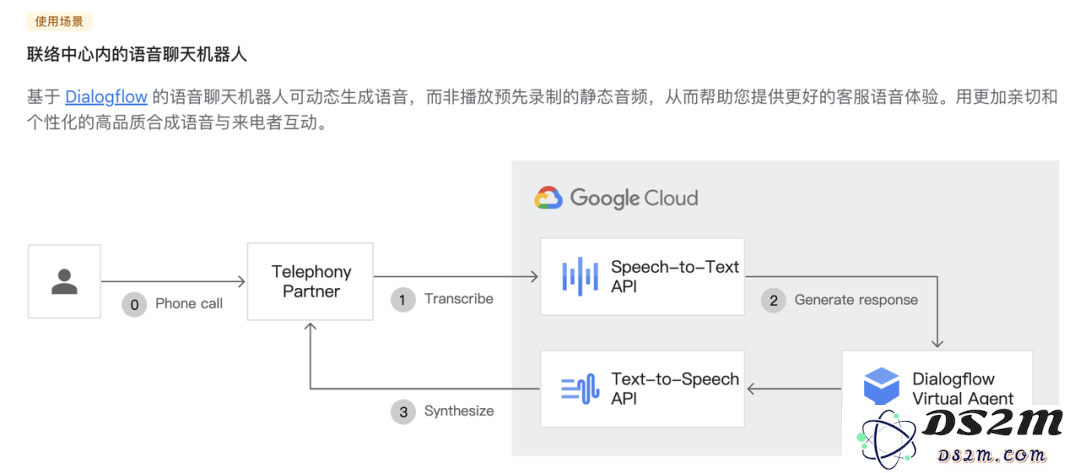
Task: Click the 使用场景 tag label
Action: tap(59, 21)
